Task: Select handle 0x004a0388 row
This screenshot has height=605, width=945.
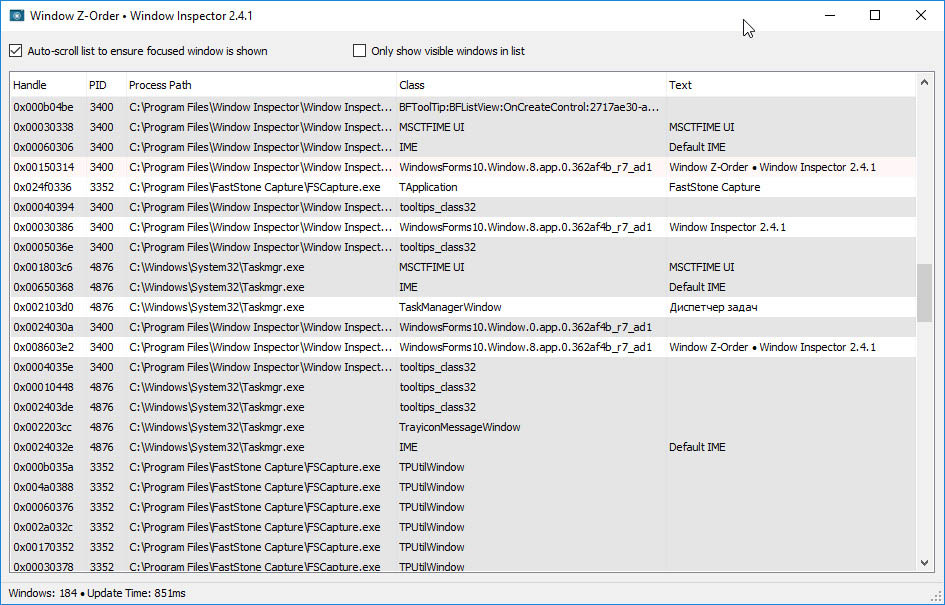Action: point(463,487)
